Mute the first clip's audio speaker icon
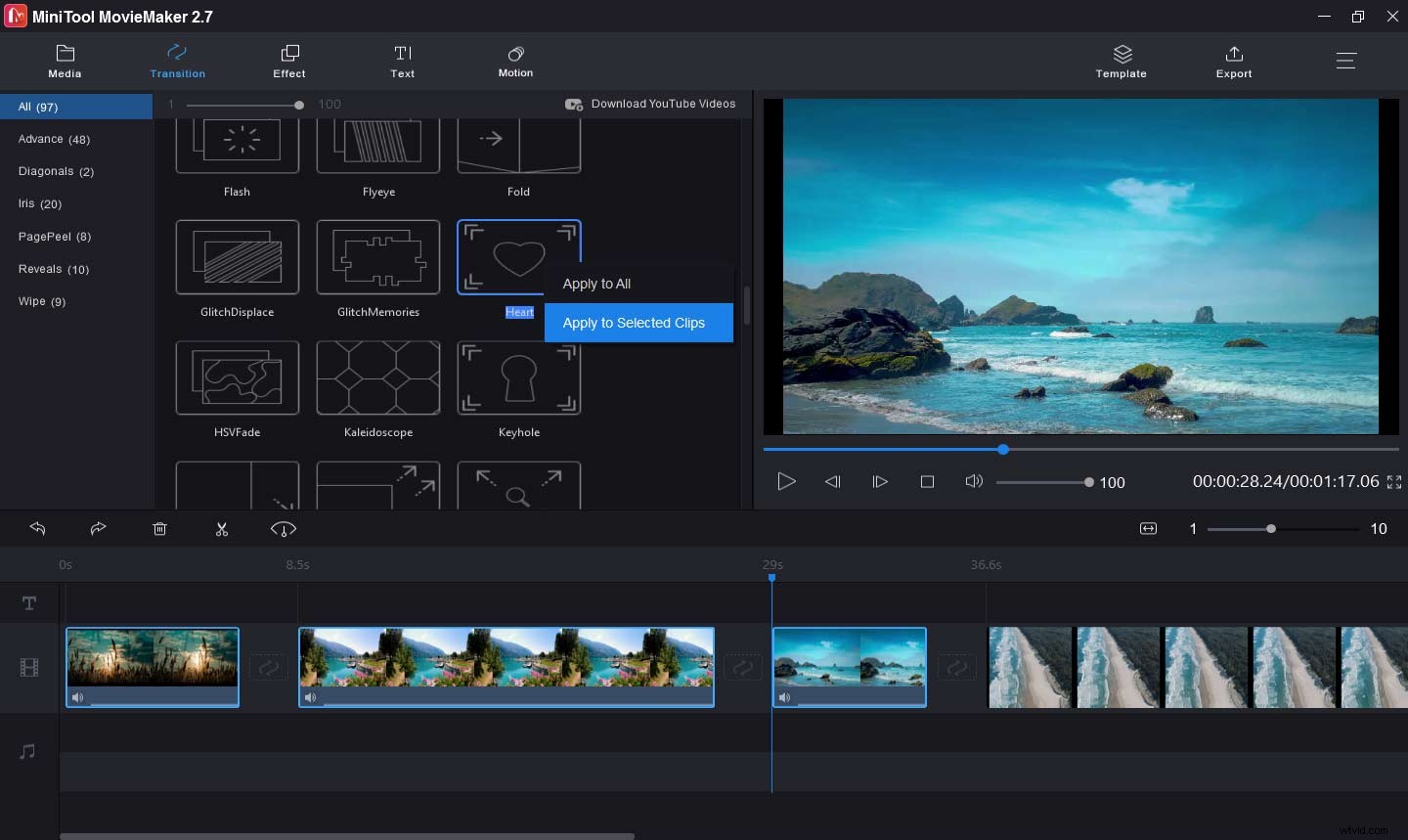Viewport: 1408px width, 840px height. [77, 697]
